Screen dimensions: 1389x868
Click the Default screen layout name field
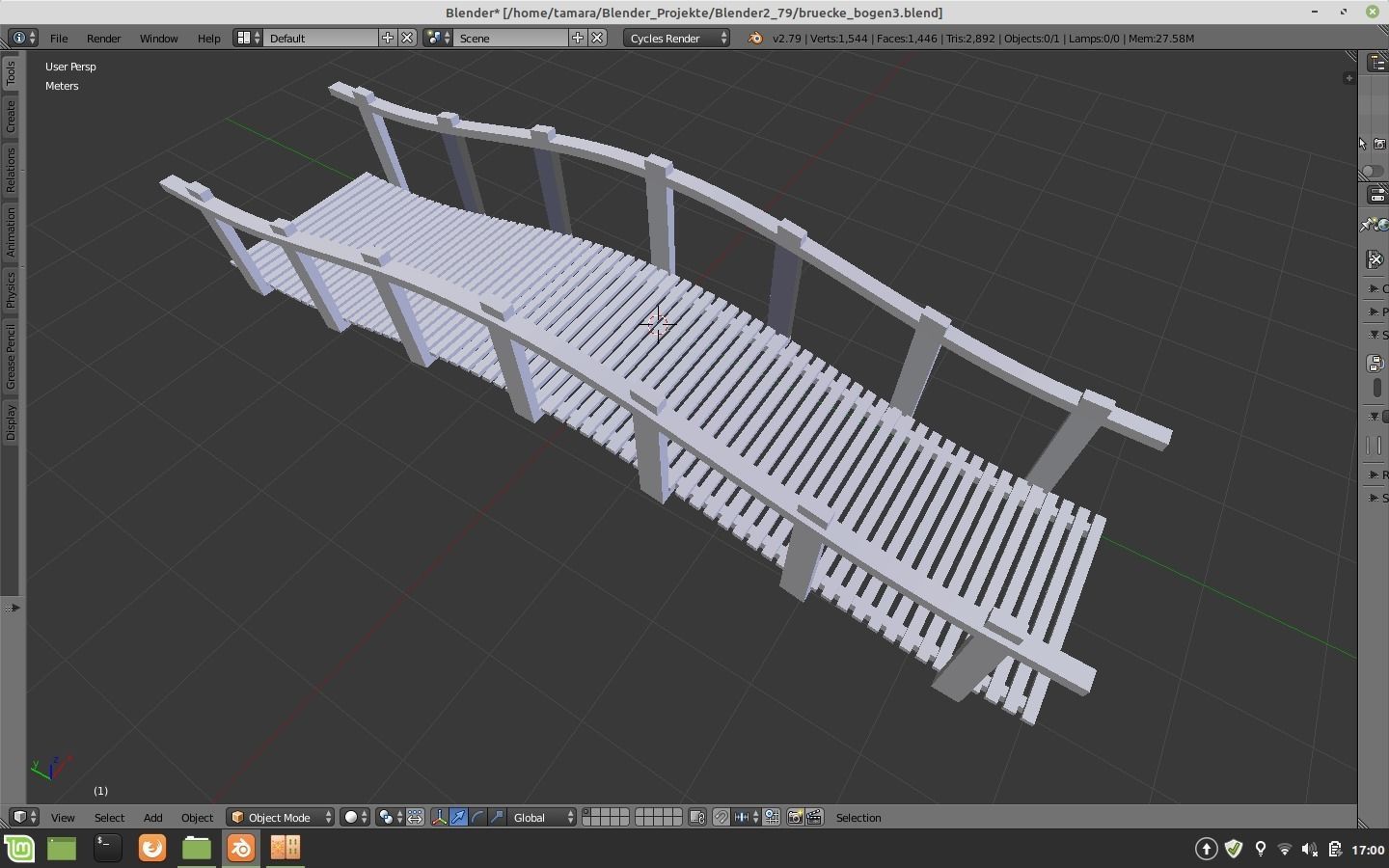tap(321, 38)
